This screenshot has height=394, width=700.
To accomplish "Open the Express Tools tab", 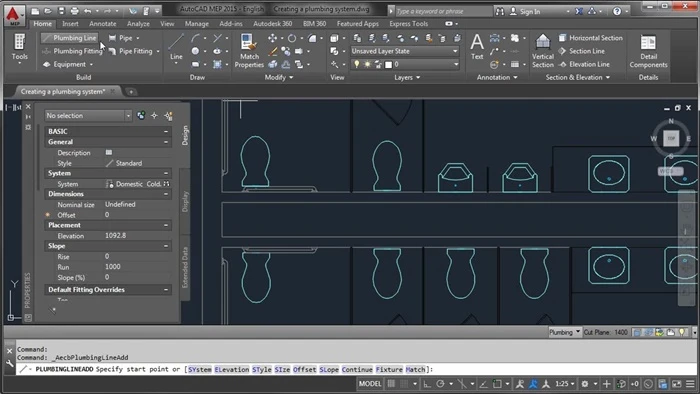I will 408,24.
